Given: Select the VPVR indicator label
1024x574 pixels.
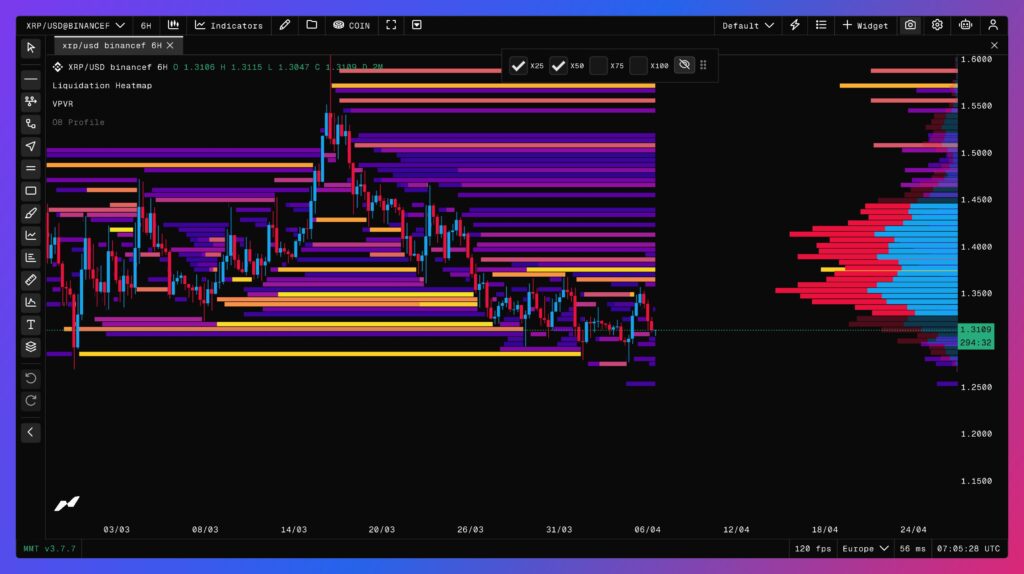Looking at the screenshot, I should coord(63,104).
